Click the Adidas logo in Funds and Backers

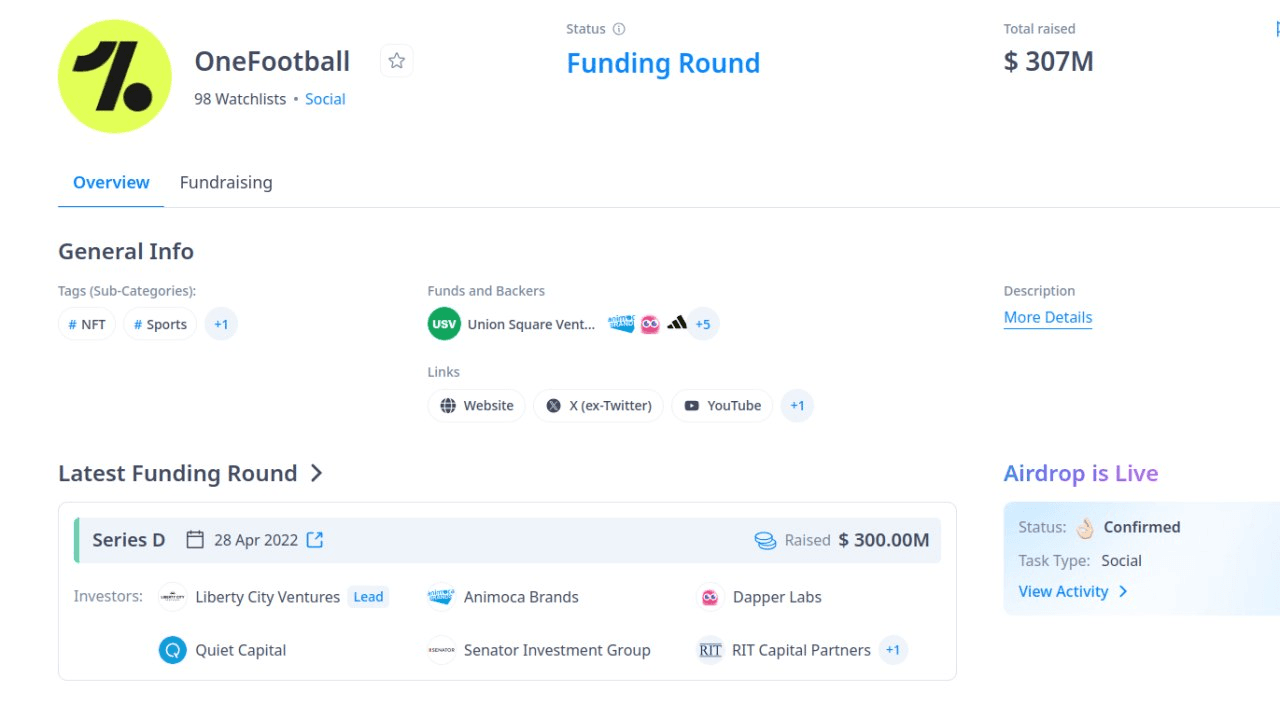[677, 323]
